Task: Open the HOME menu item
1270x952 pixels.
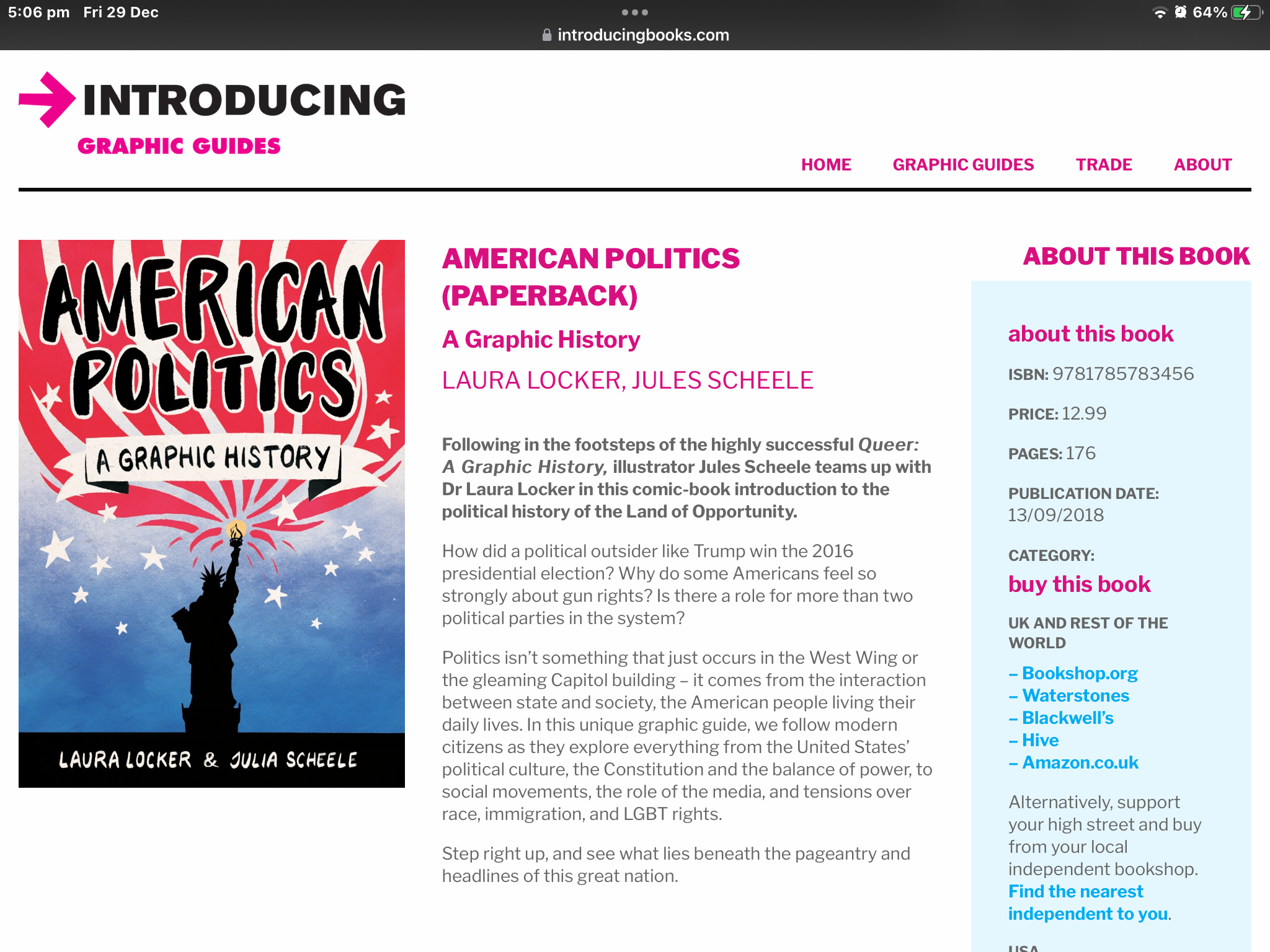Action: point(826,165)
